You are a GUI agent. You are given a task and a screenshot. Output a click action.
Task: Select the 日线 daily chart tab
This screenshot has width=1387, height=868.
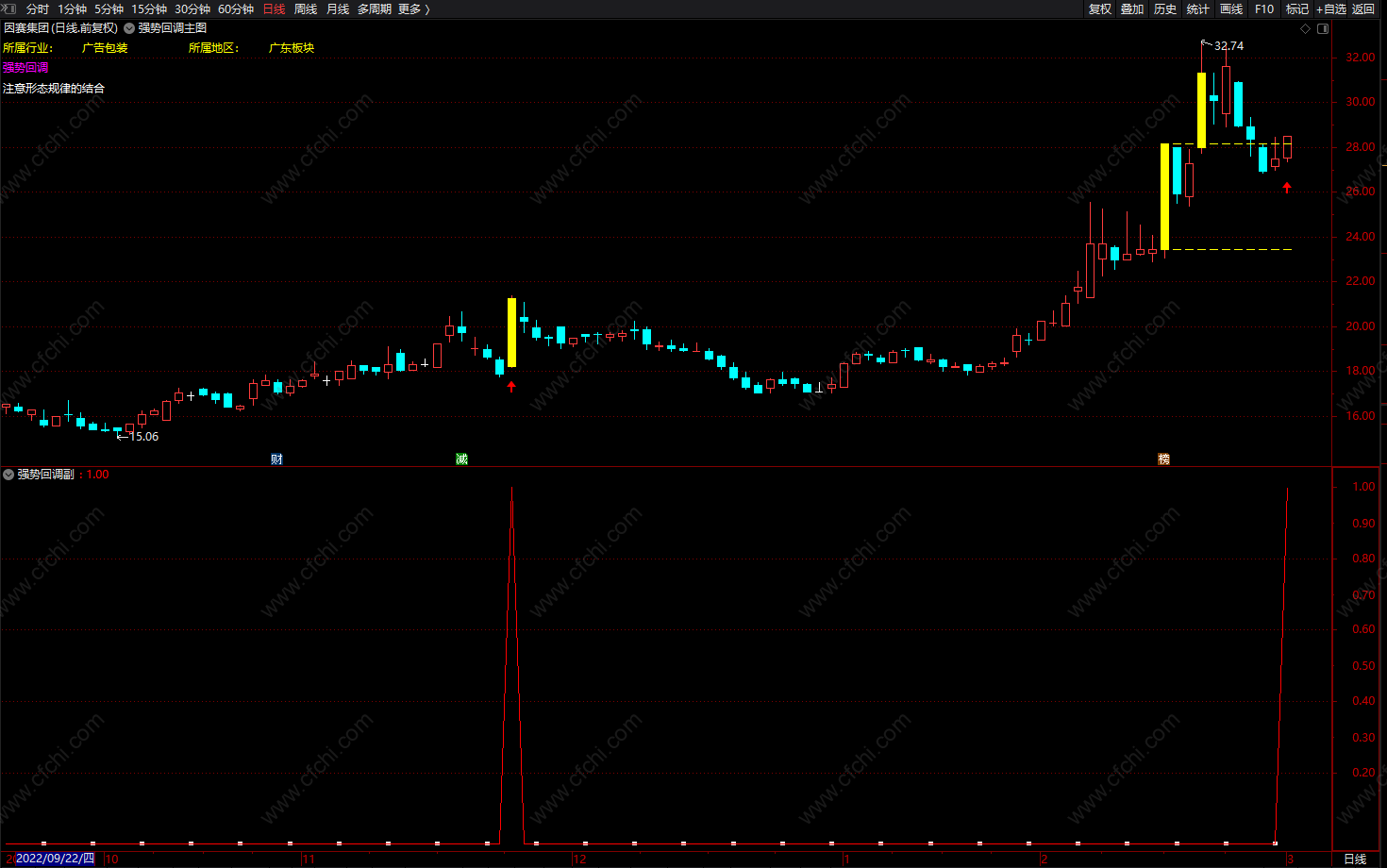[x=274, y=8]
